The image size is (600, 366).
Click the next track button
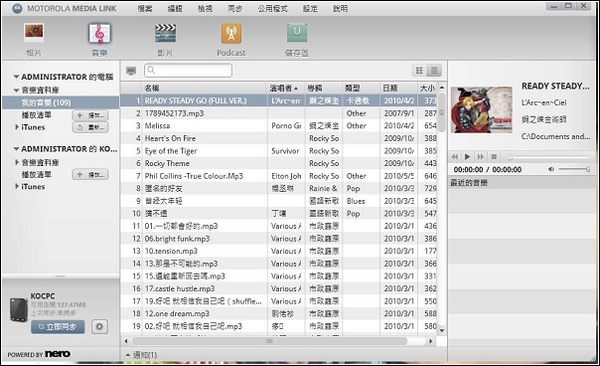[x=480, y=157]
